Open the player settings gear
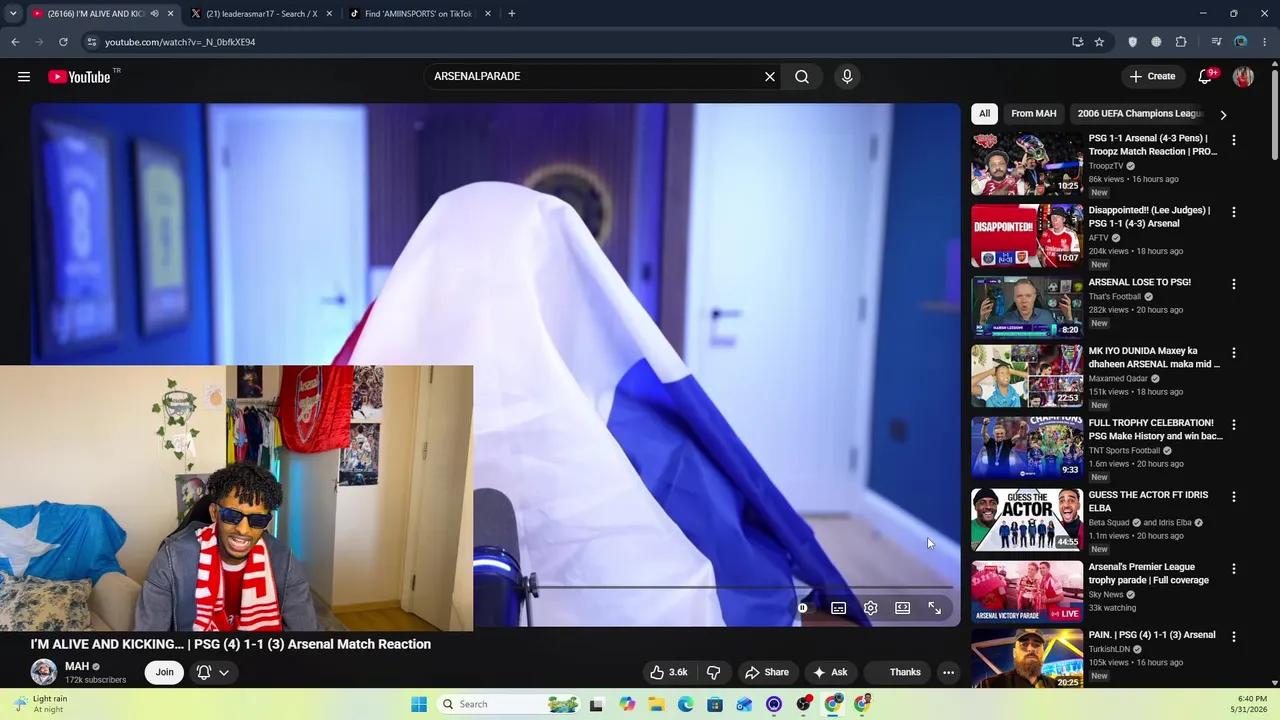1280x720 pixels. point(870,608)
